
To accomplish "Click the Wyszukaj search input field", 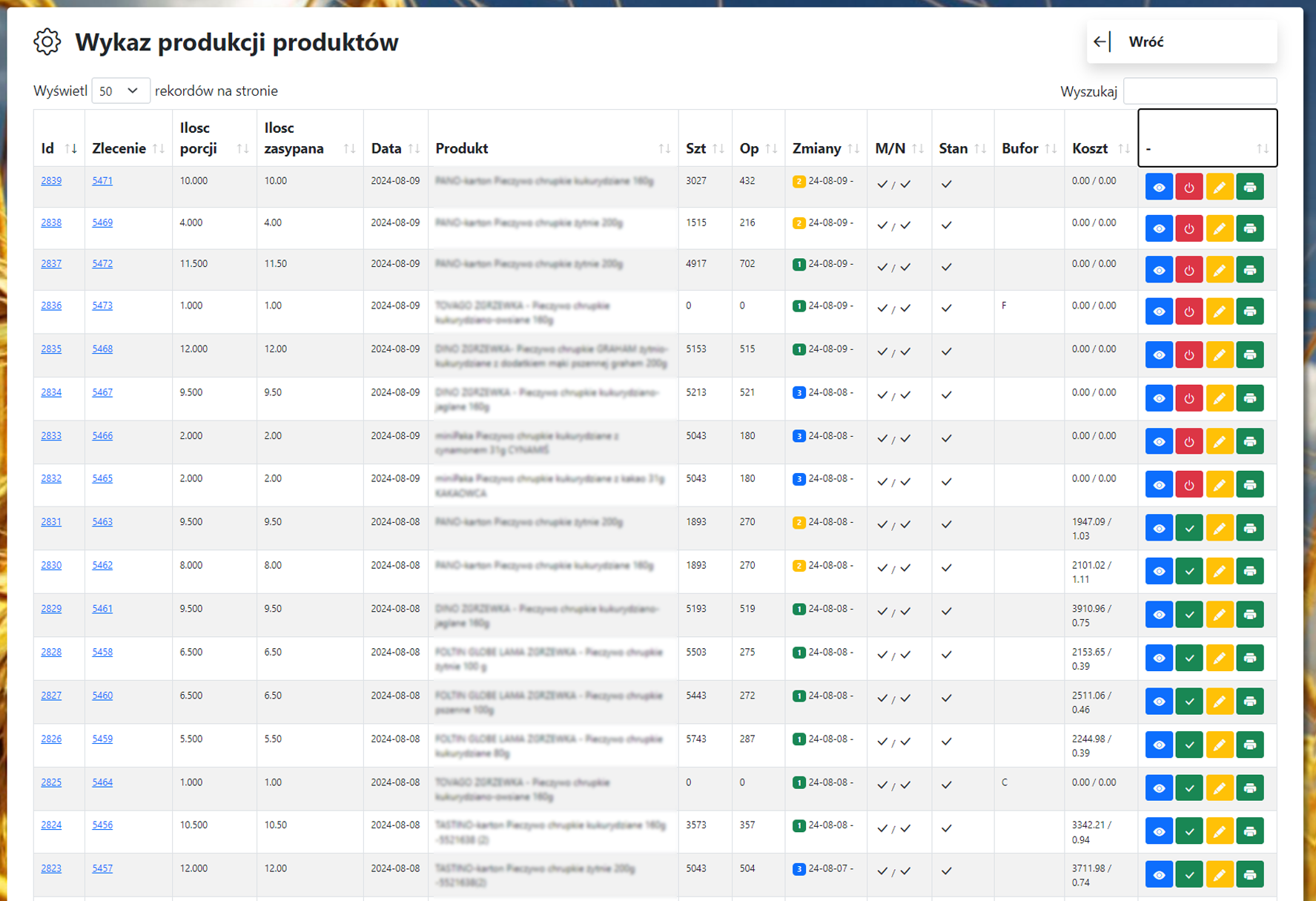I will pyautogui.click(x=1200, y=91).
